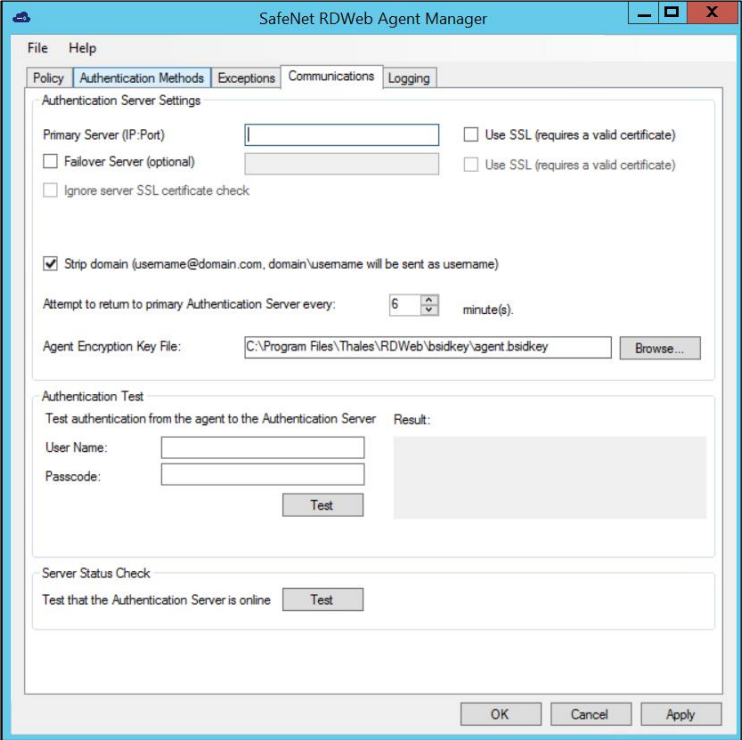Maximize the Agent Manager window
The width and height of the screenshot is (742, 740).
672,13
